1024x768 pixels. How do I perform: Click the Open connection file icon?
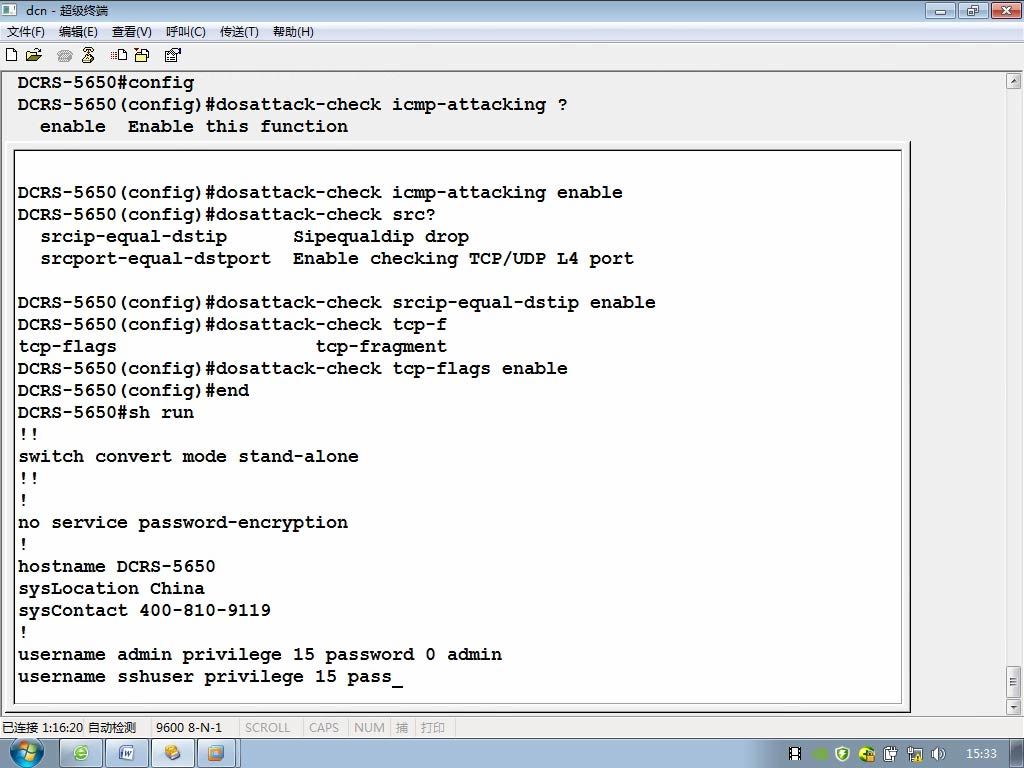33,55
